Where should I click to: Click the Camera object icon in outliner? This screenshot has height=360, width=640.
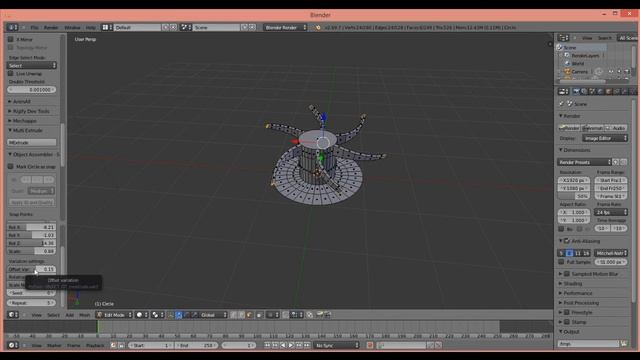[567, 71]
